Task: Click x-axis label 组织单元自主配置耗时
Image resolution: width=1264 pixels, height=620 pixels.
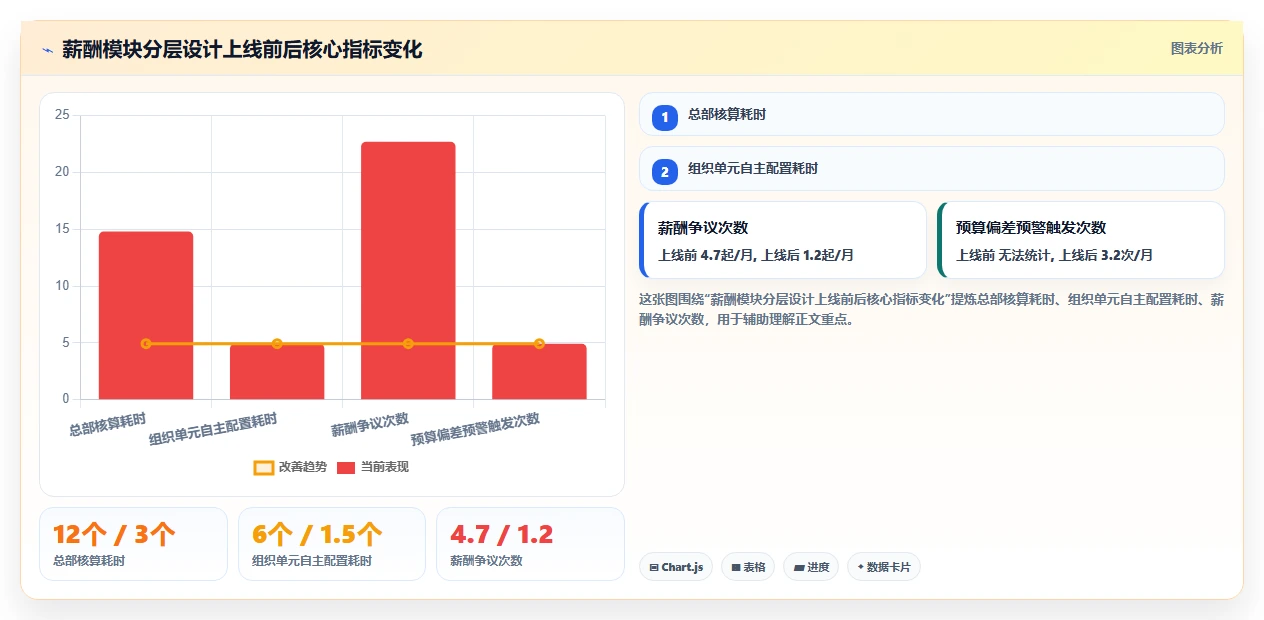Action: [213, 429]
